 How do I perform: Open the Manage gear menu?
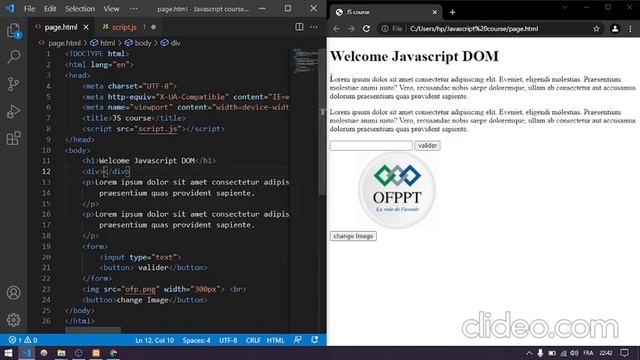[x=13, y=320]
